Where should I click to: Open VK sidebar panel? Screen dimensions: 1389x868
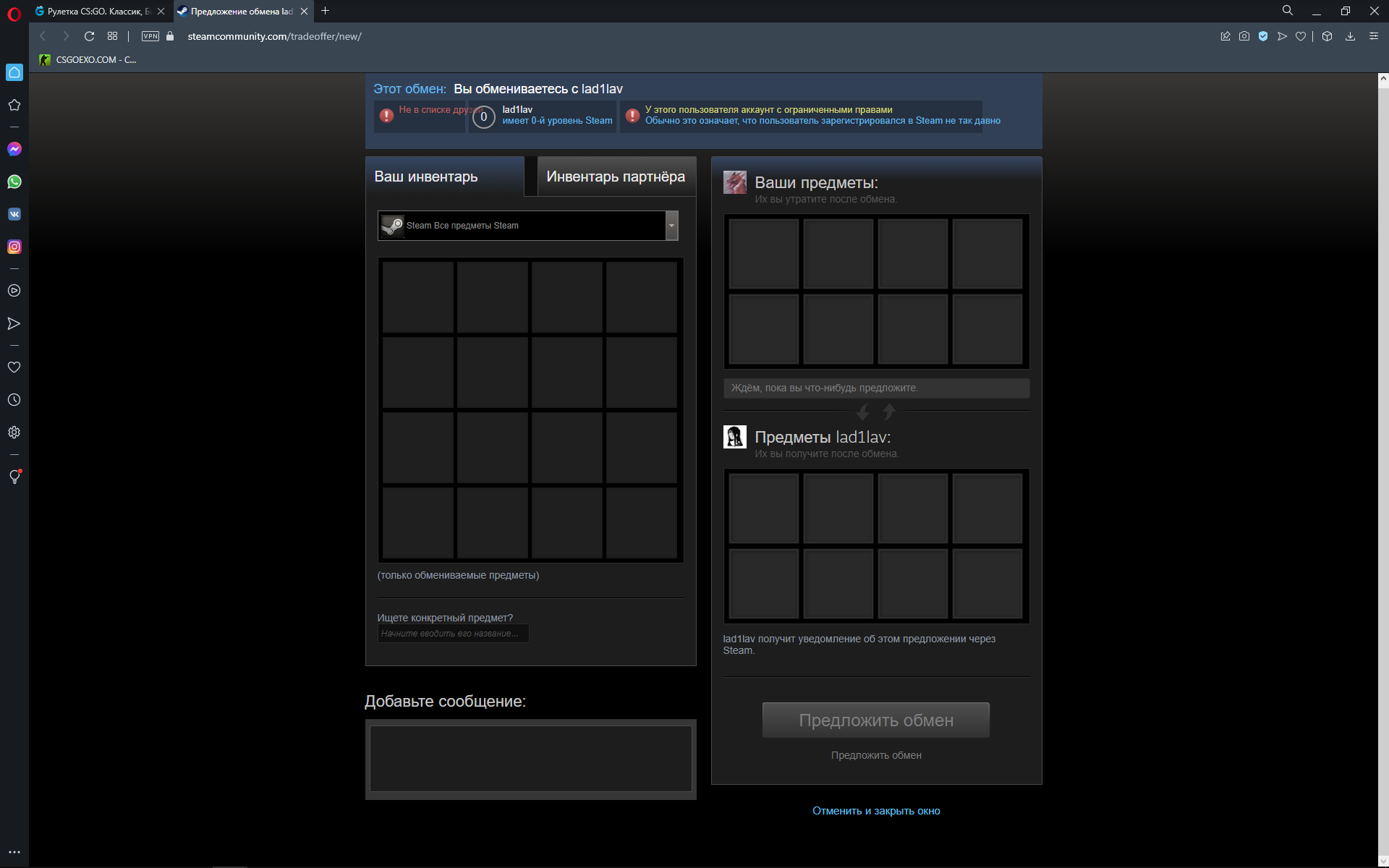coord(14,214)
